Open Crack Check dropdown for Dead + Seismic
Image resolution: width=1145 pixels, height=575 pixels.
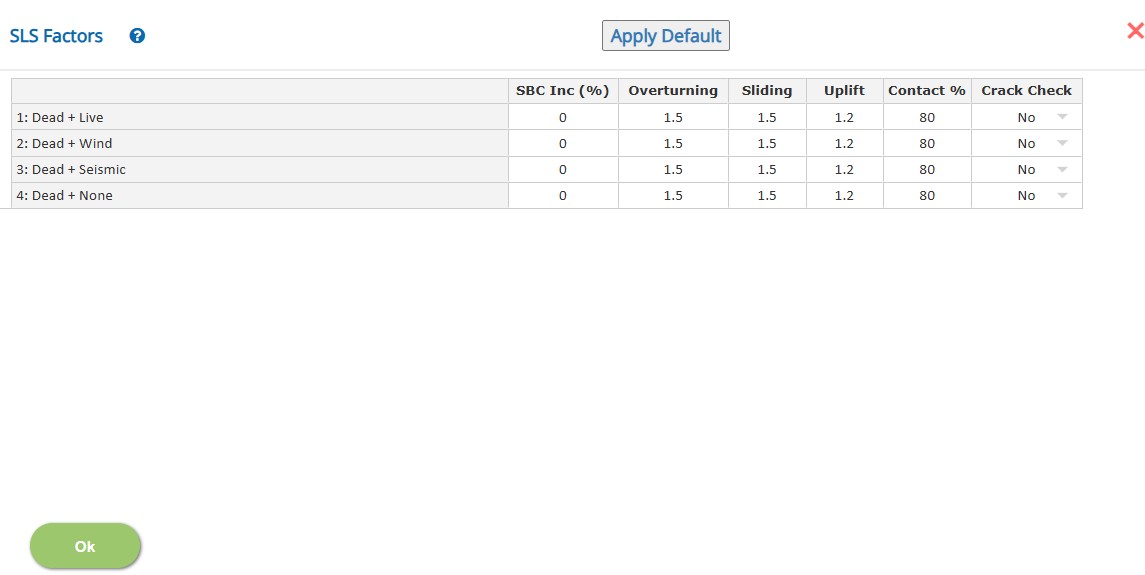coord(1062,170)
